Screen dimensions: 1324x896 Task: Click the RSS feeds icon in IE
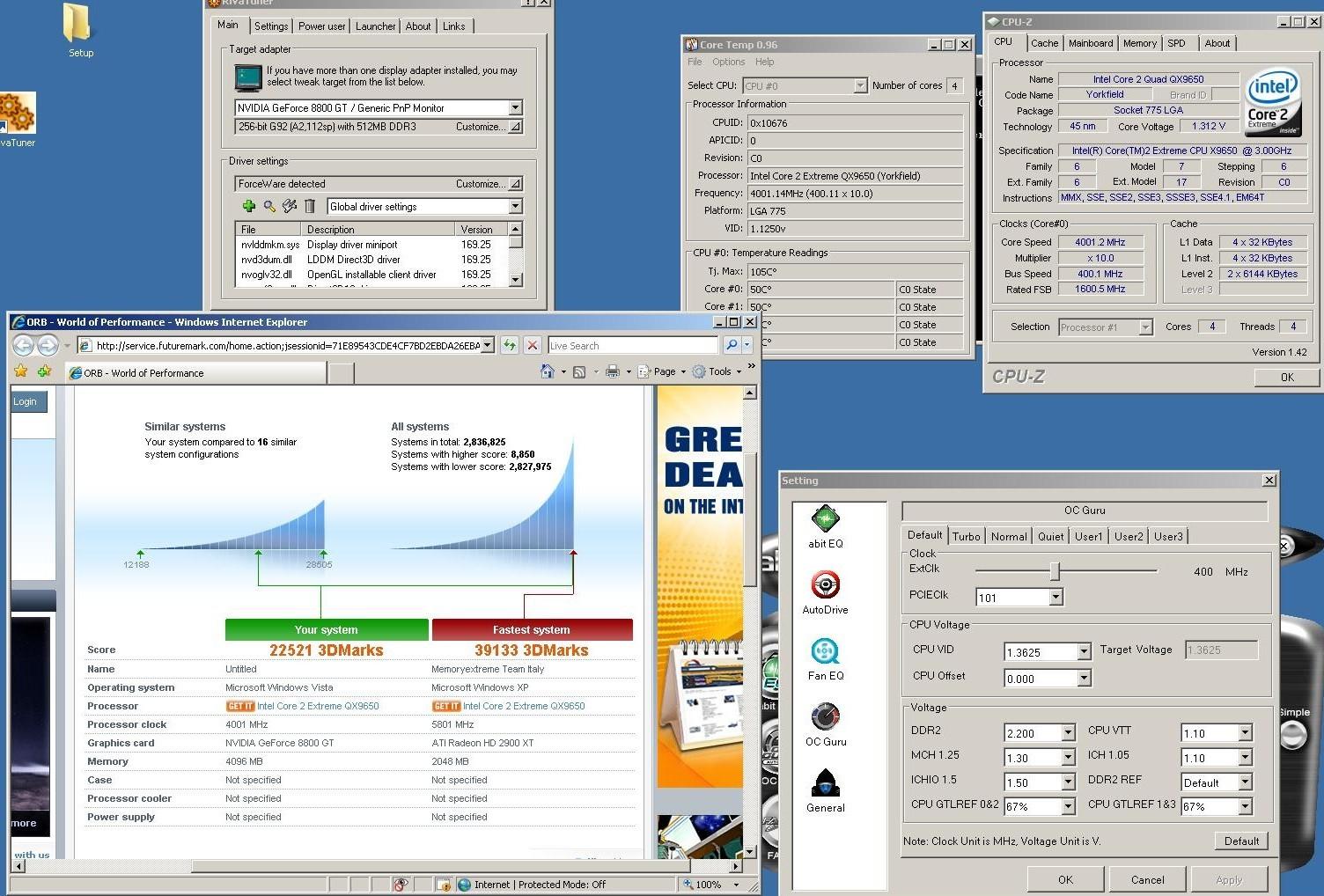(x=579, y=371)
